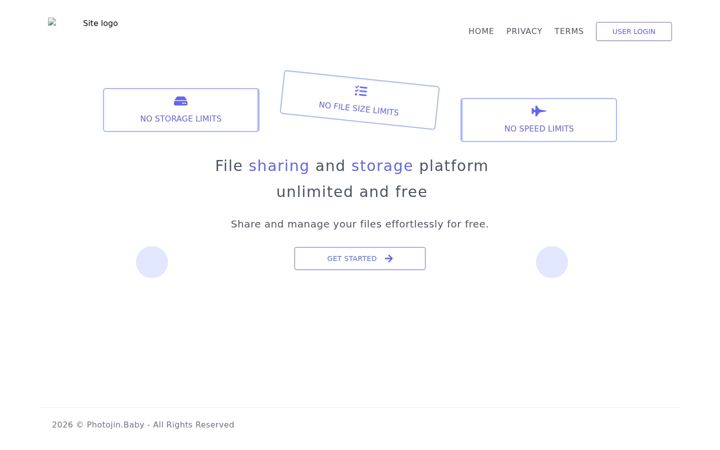Image resolution: width=720 pixels, height=450 pixels.
Task: Click the arrow icon in GET STARTED
Action: tap(389, 259)
